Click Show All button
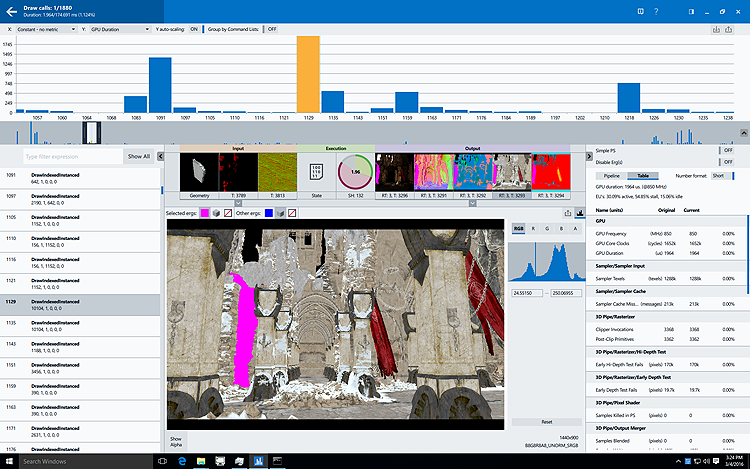The image size is (750, 469). [x=139, y=156]
